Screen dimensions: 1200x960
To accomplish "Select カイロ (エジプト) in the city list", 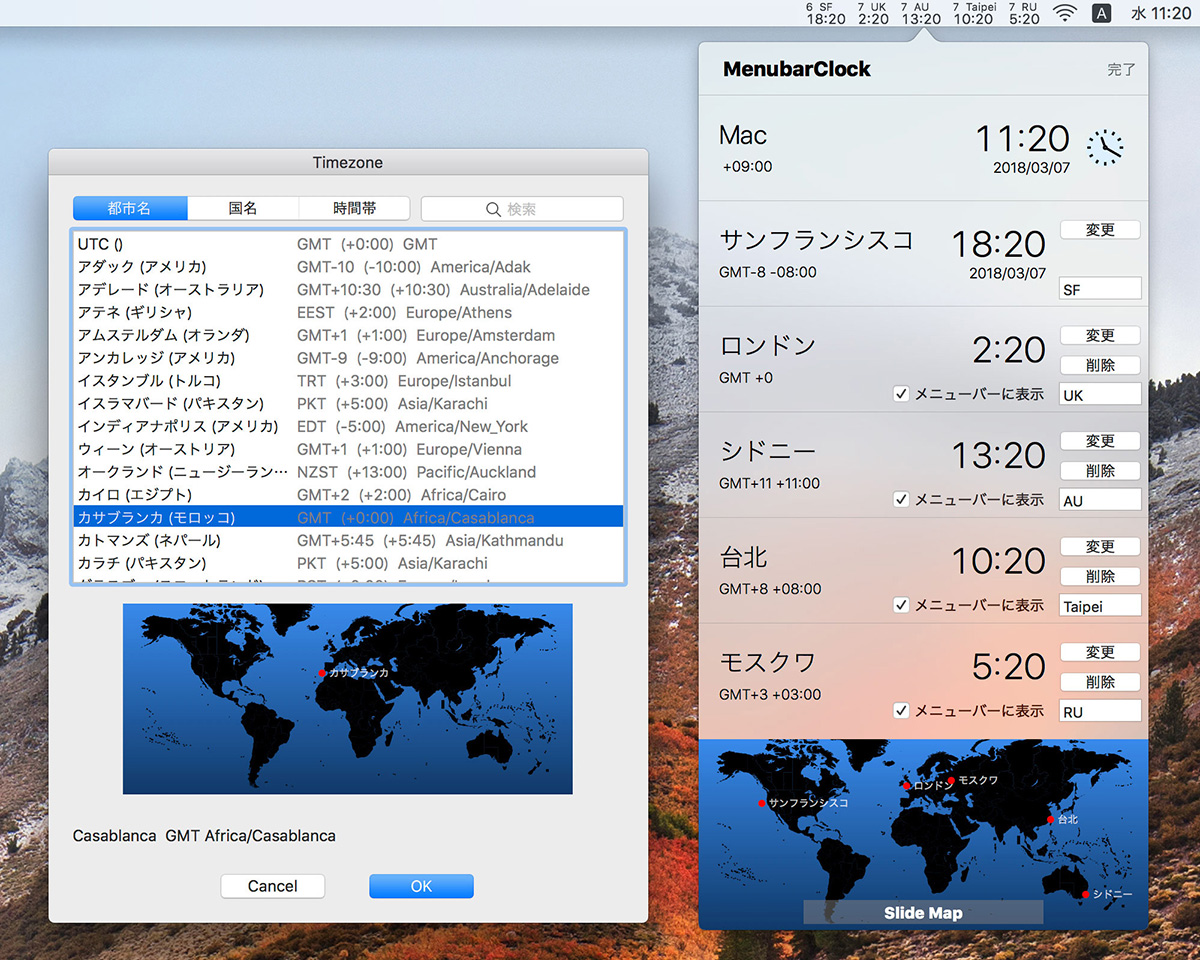I will (135, 495).
